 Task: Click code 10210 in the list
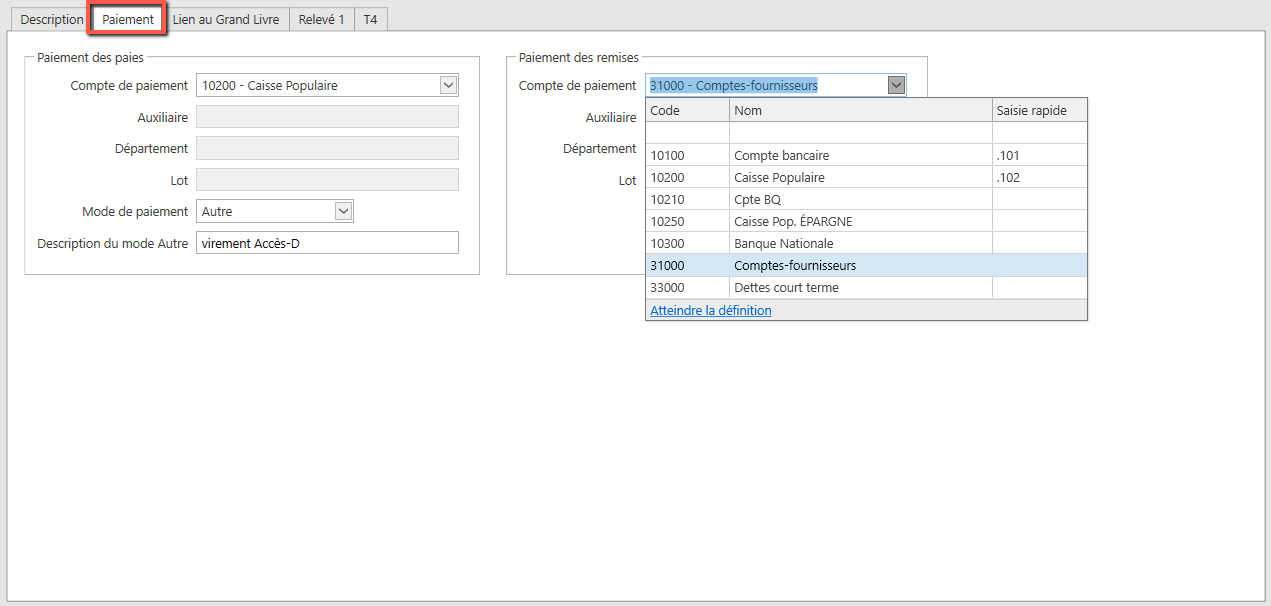(x=688, y=199)
